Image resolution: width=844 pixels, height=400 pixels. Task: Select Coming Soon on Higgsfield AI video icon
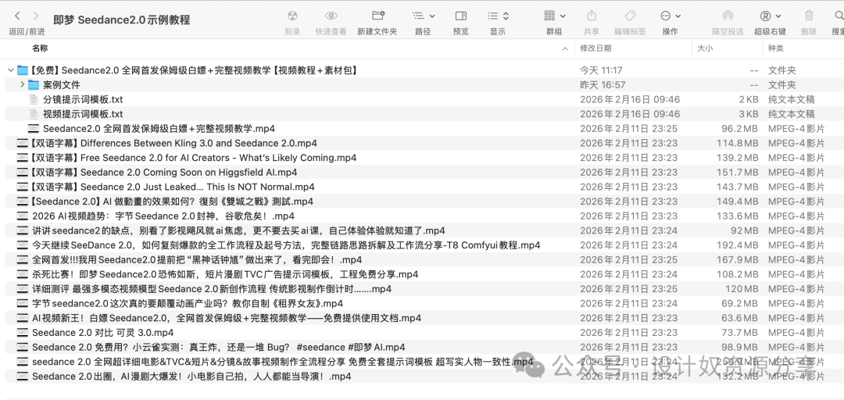click(x=22, y=172)
